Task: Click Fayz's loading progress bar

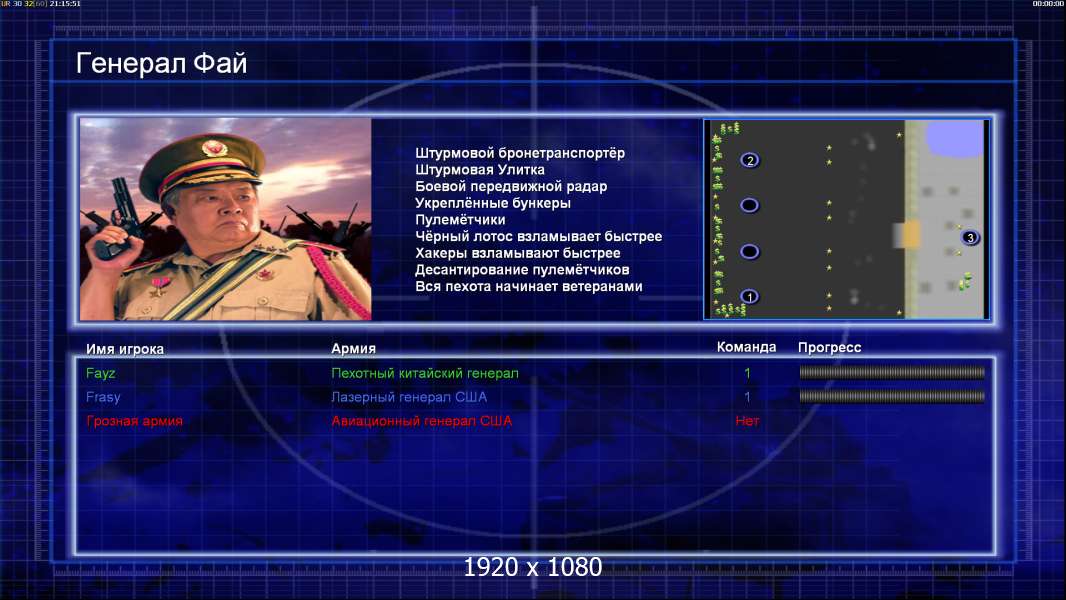Action: click(892, 372)
